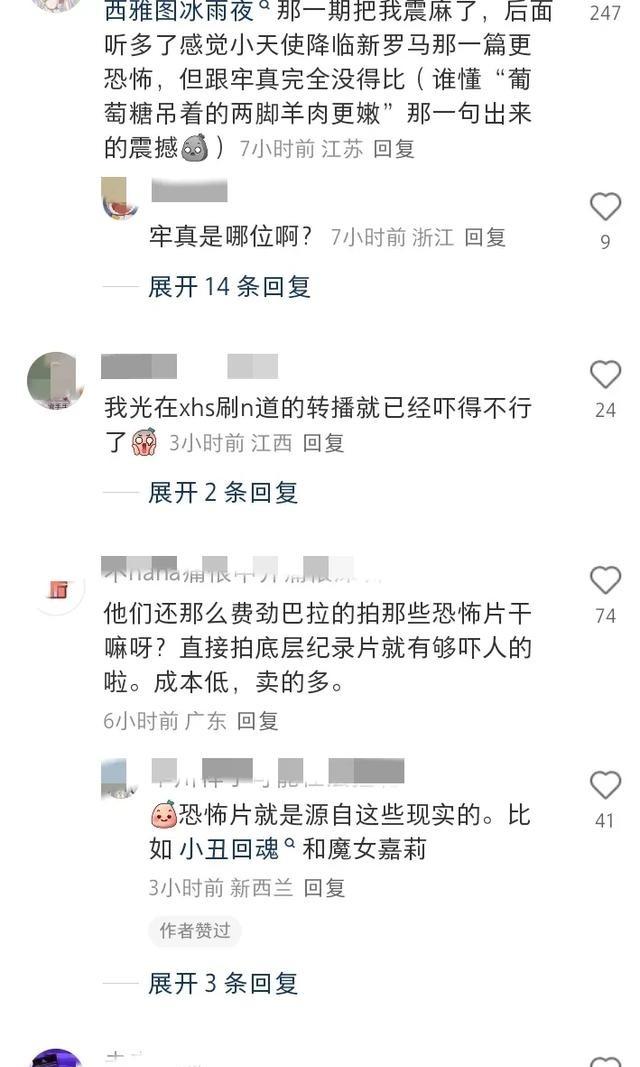This screenshot has width=640, height=1067.
Task: Tap the 作者赞过 badge
Action: tap(195, 930)
